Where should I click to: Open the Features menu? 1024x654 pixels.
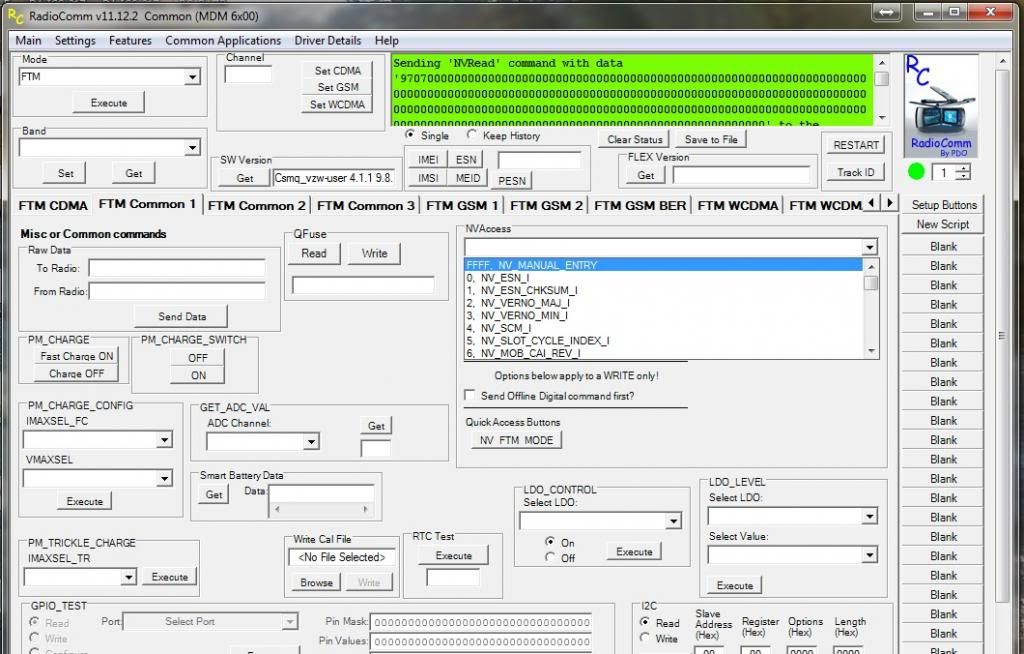[x=130, y=41]
